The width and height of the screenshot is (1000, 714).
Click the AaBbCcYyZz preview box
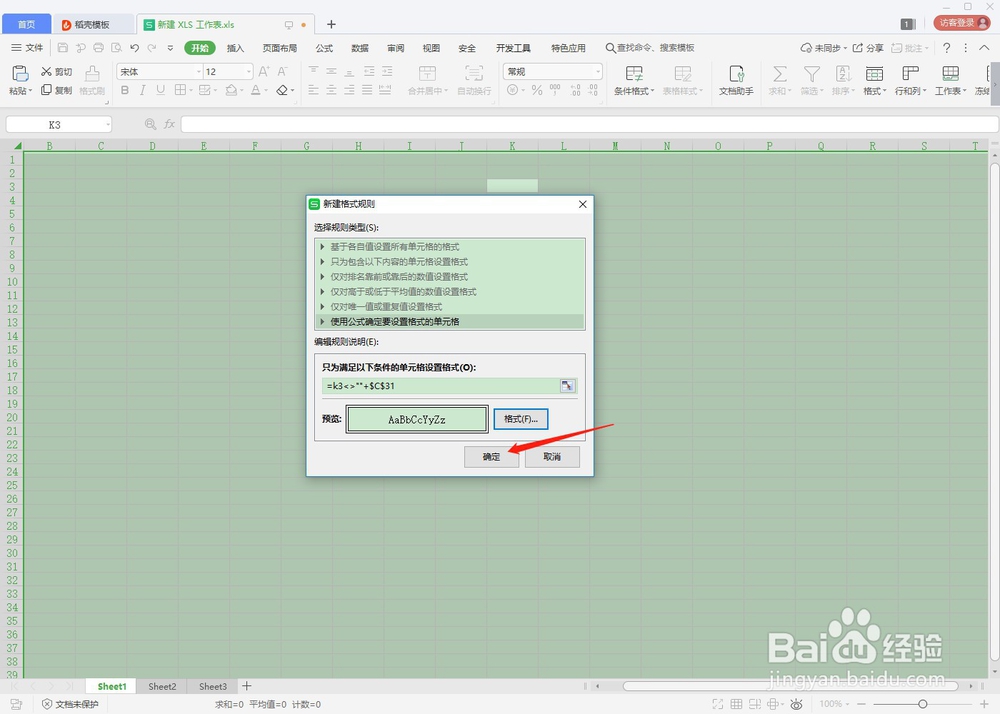[x=417, y=419]
